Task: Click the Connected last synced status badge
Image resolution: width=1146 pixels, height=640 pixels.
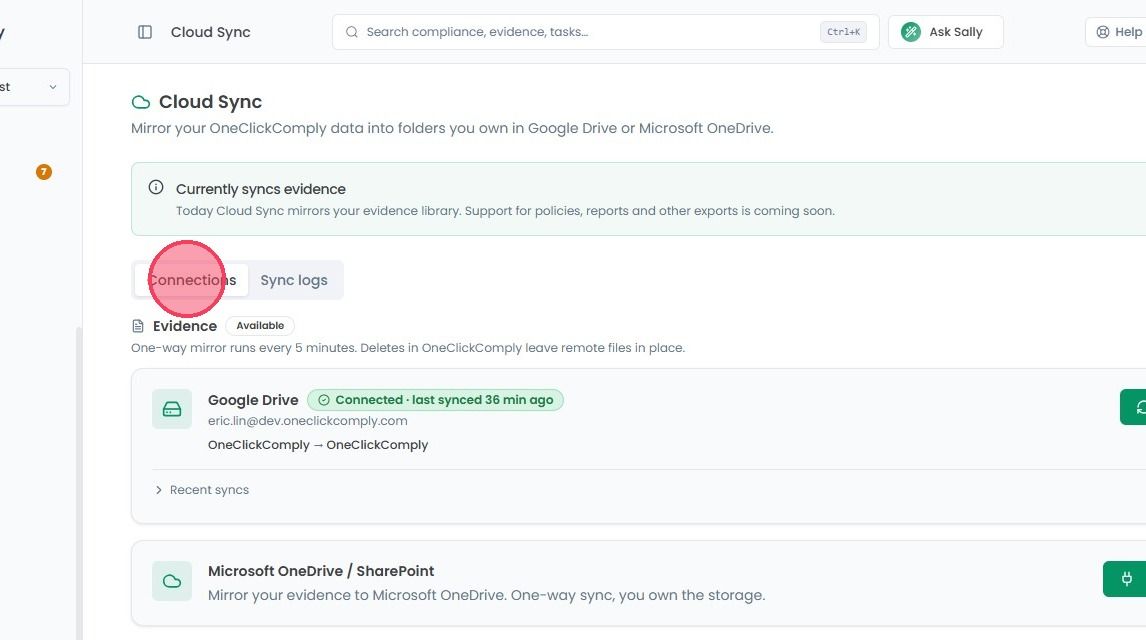Action: (x=436, y=400)
